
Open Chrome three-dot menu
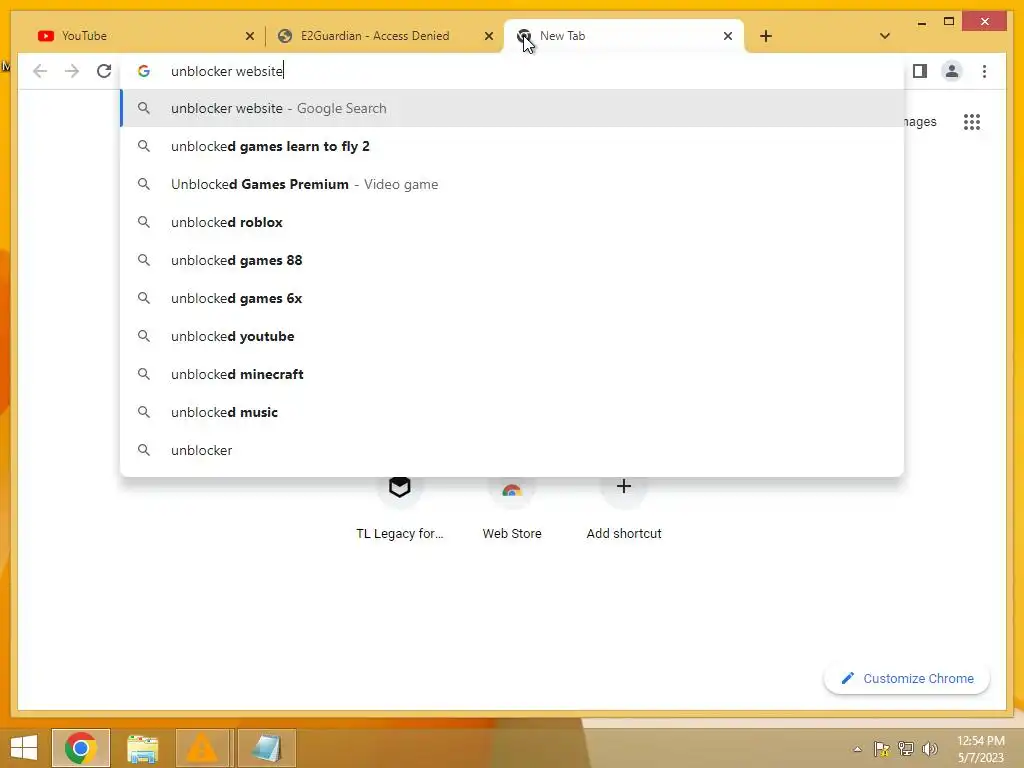(x=984, y=71)
